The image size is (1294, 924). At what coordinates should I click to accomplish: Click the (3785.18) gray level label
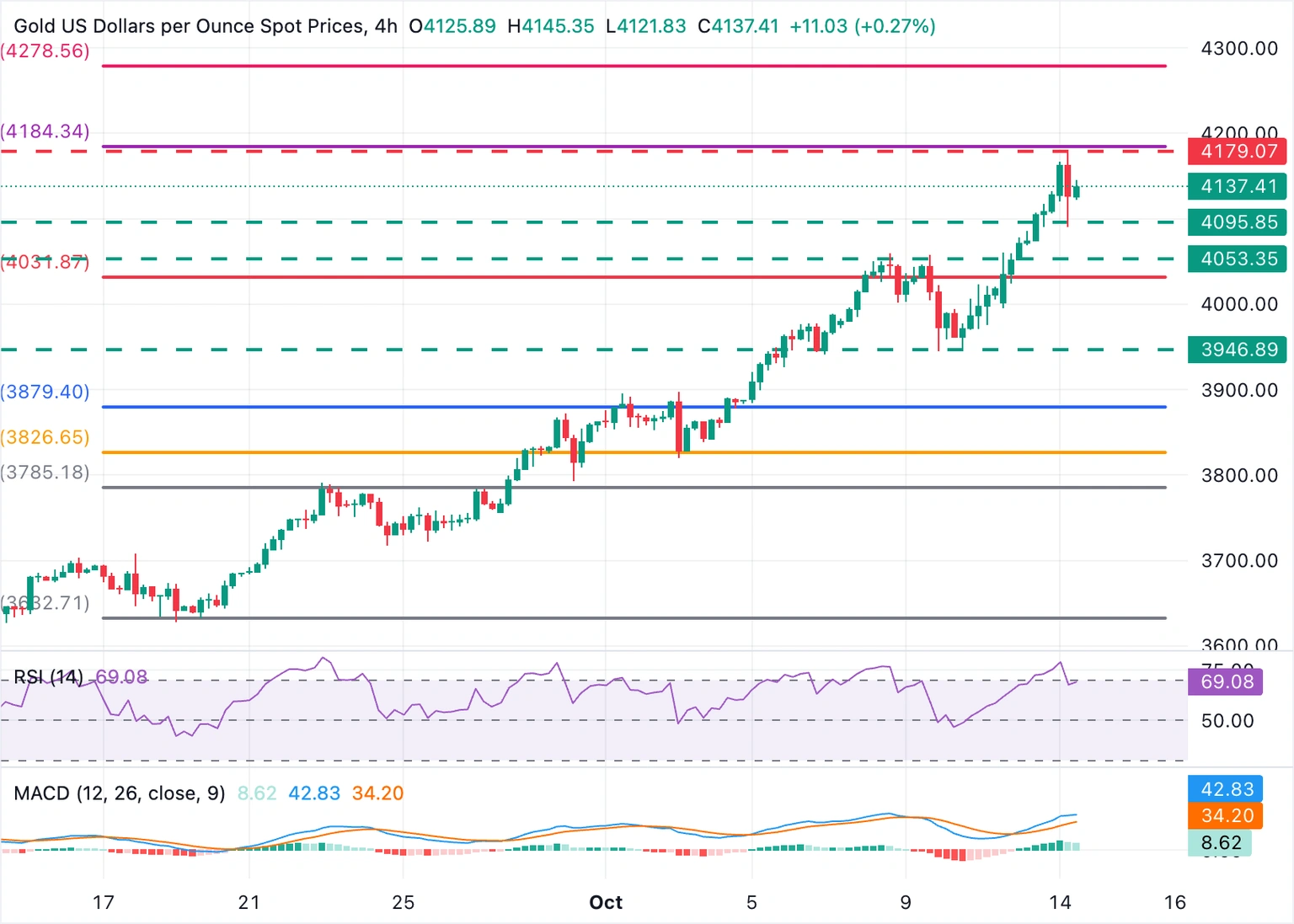pyautogui.click(x=45, y=473)
